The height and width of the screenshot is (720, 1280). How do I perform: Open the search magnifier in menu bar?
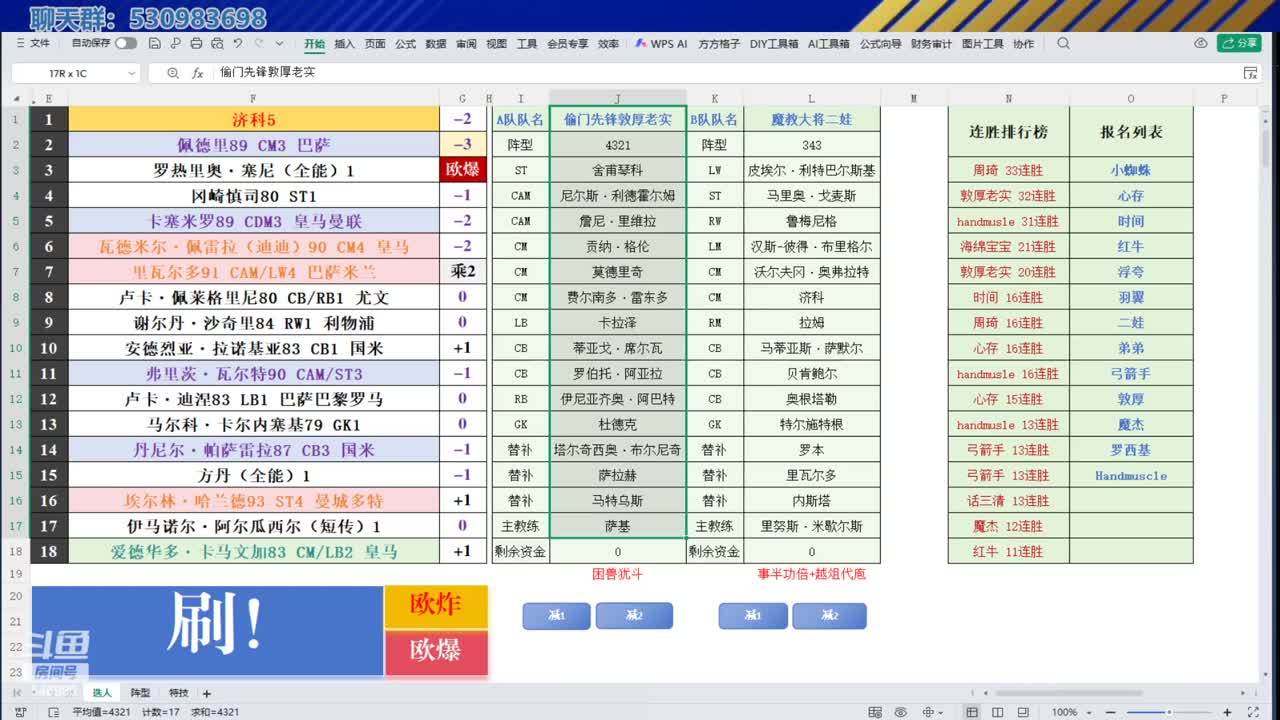[x=1063, y=44]
